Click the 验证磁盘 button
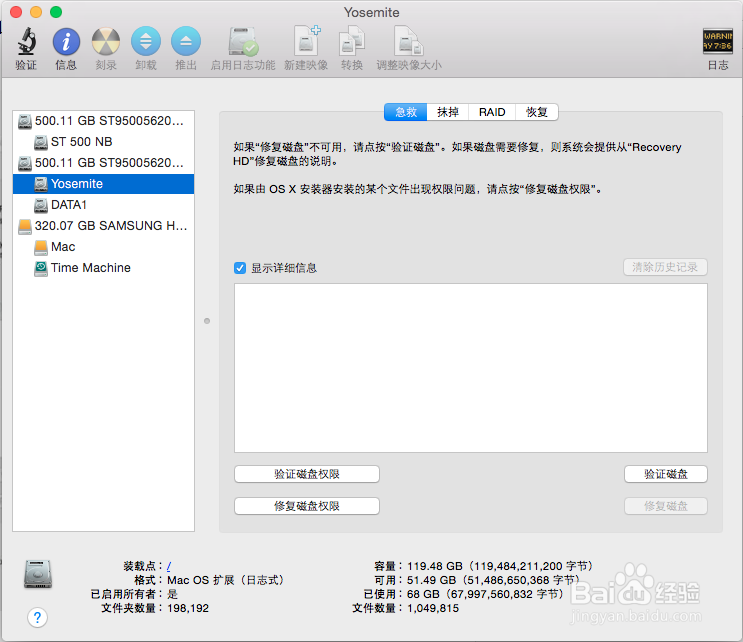The width and height of the screenshot is (743, 642). click(666, 474)
